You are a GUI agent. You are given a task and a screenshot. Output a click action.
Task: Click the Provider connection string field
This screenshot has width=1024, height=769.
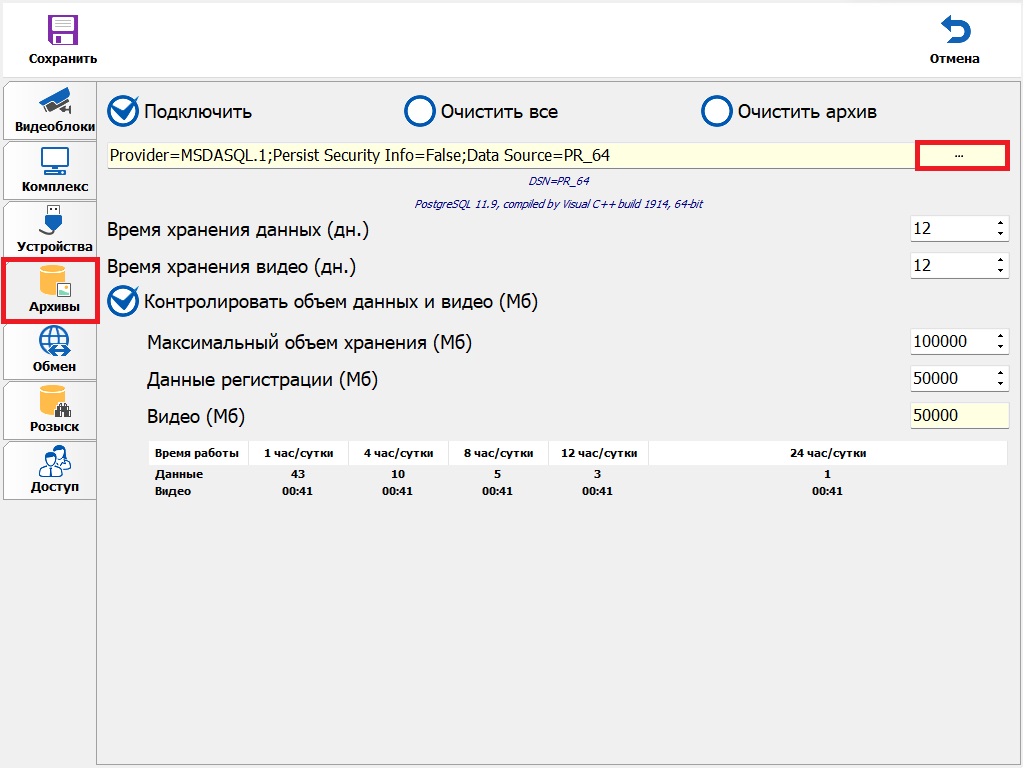[x=510, y=156]
